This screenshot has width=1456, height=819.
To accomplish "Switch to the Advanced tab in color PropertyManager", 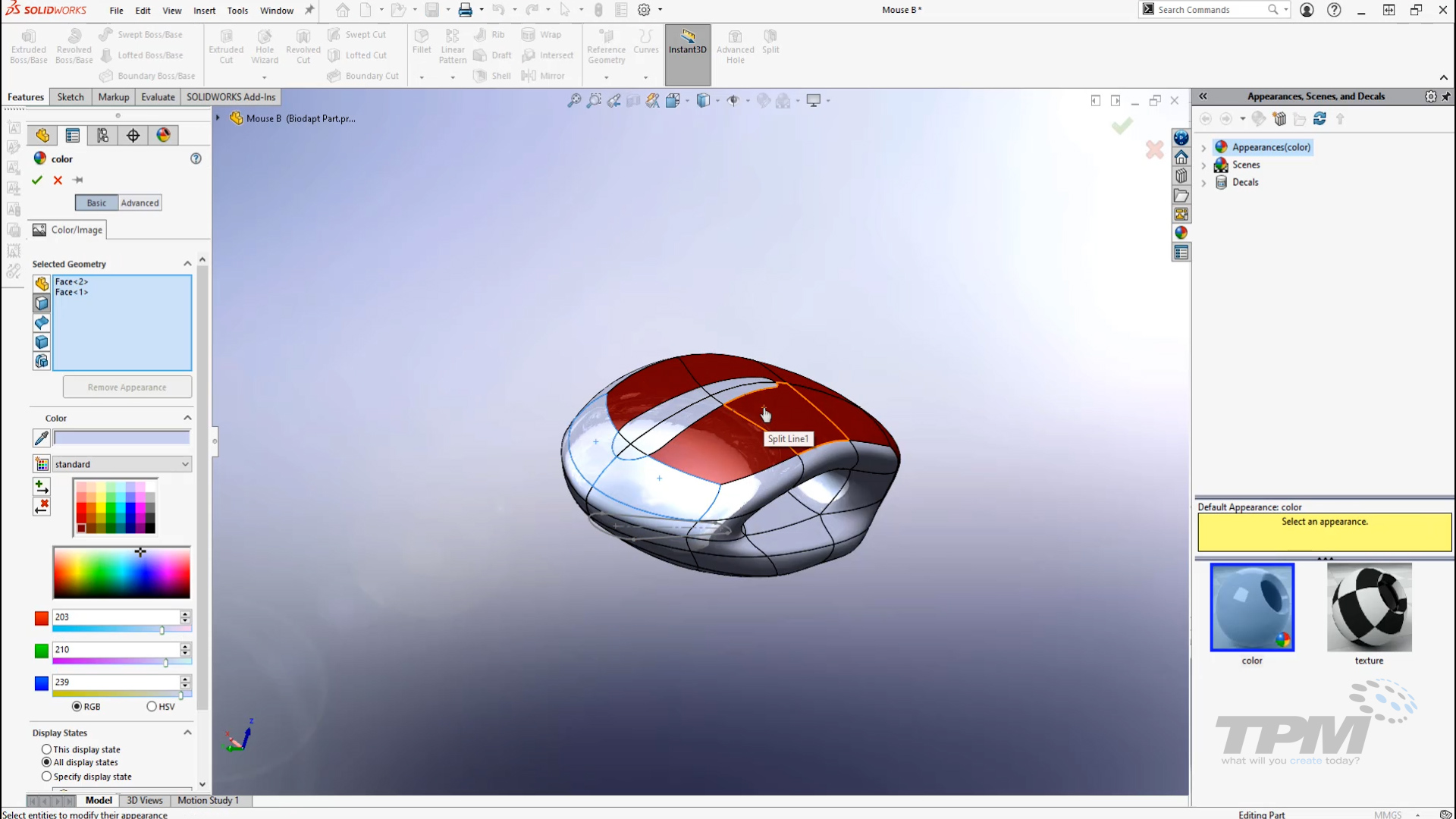I will (140, 202).
